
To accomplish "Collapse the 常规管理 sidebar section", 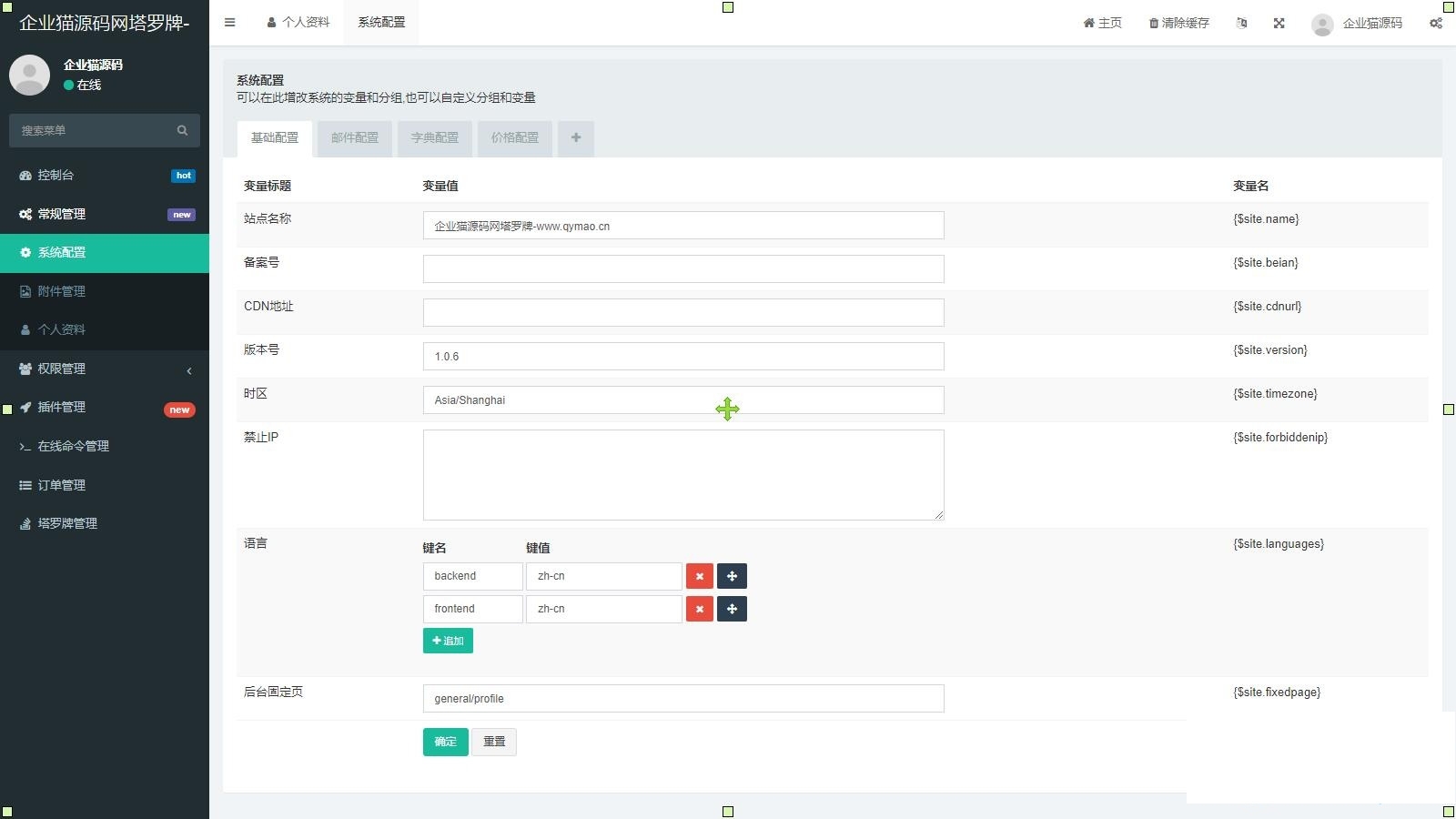I will pos(105,214).
